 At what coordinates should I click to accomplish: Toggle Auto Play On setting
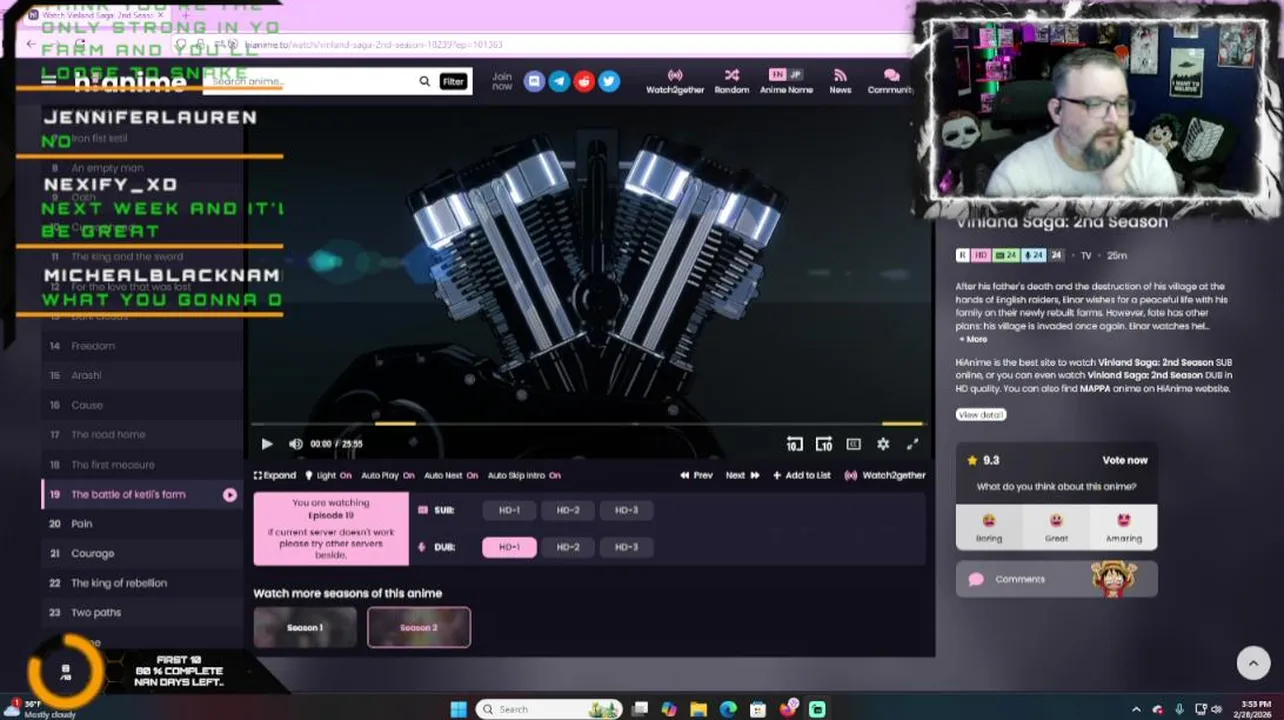pos(388,475)
